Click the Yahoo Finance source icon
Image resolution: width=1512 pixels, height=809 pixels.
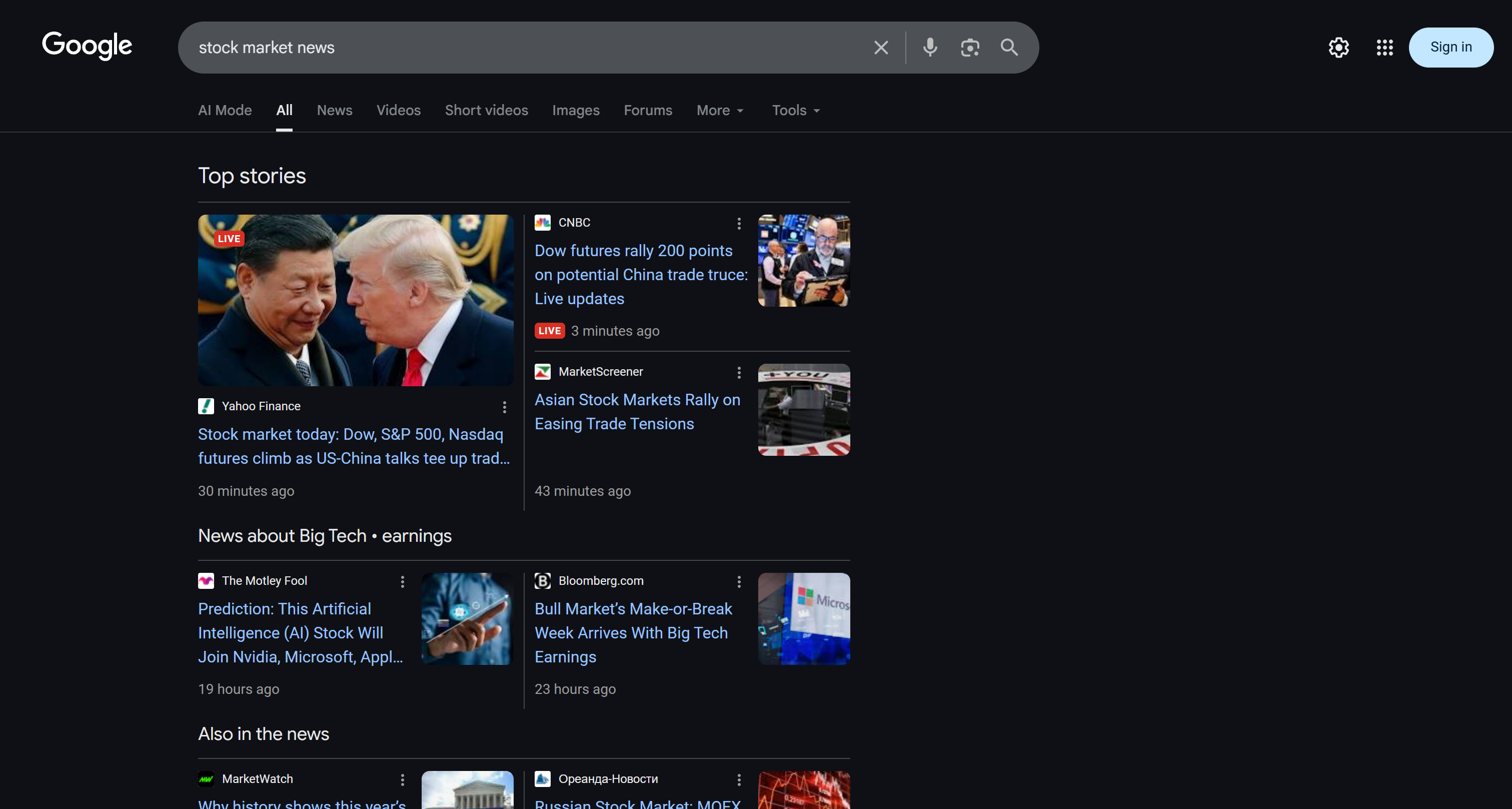point(206,406)
